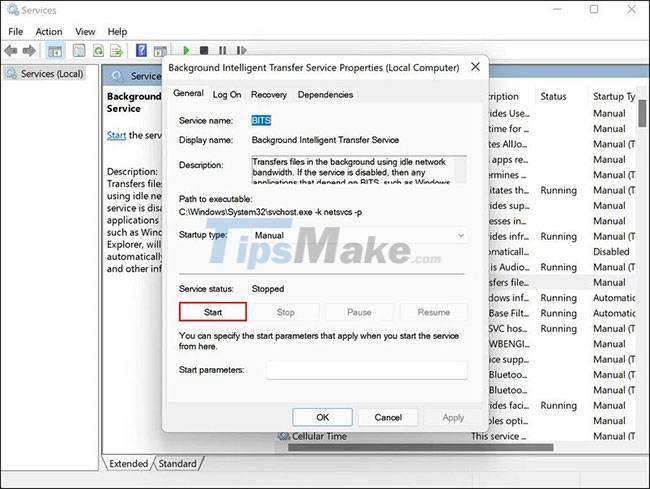This screenshot has width=650, height=489.
Task: Switch to the General tab
Action: (x=188, y=93)
